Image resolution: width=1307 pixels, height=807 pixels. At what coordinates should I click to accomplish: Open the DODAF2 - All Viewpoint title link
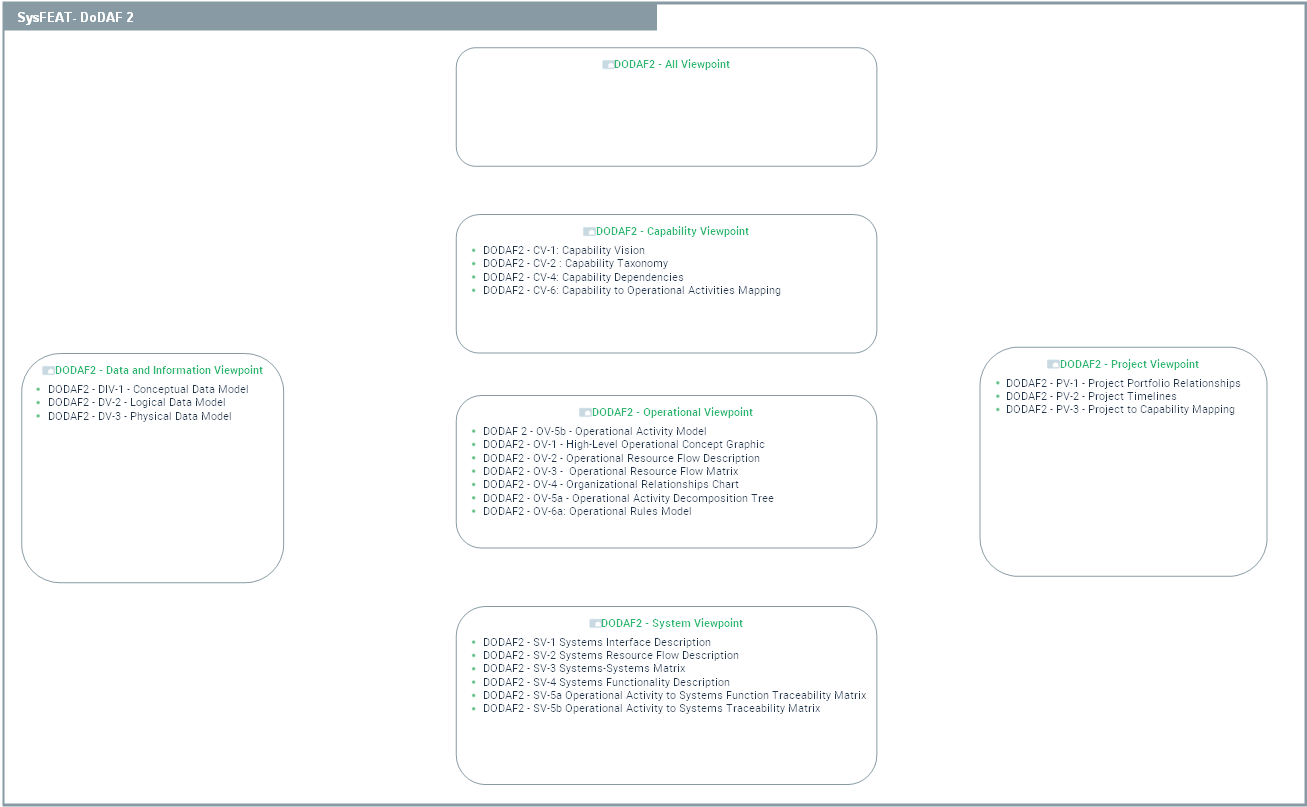click(671, 65)
